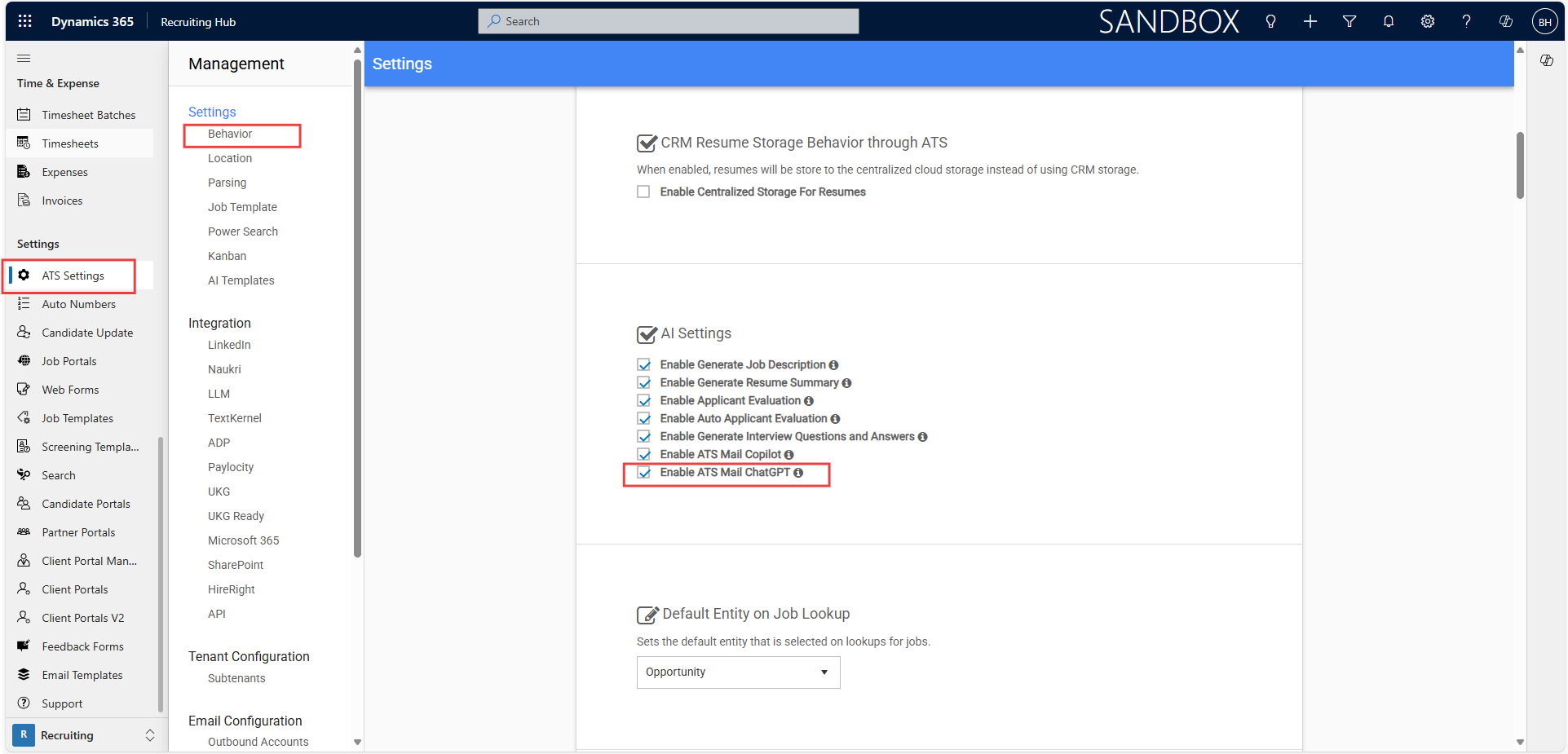This screenshot has height=754, width=1568.
Task: Open the Copilot icon in top bar
Action: pos(1506,21)
